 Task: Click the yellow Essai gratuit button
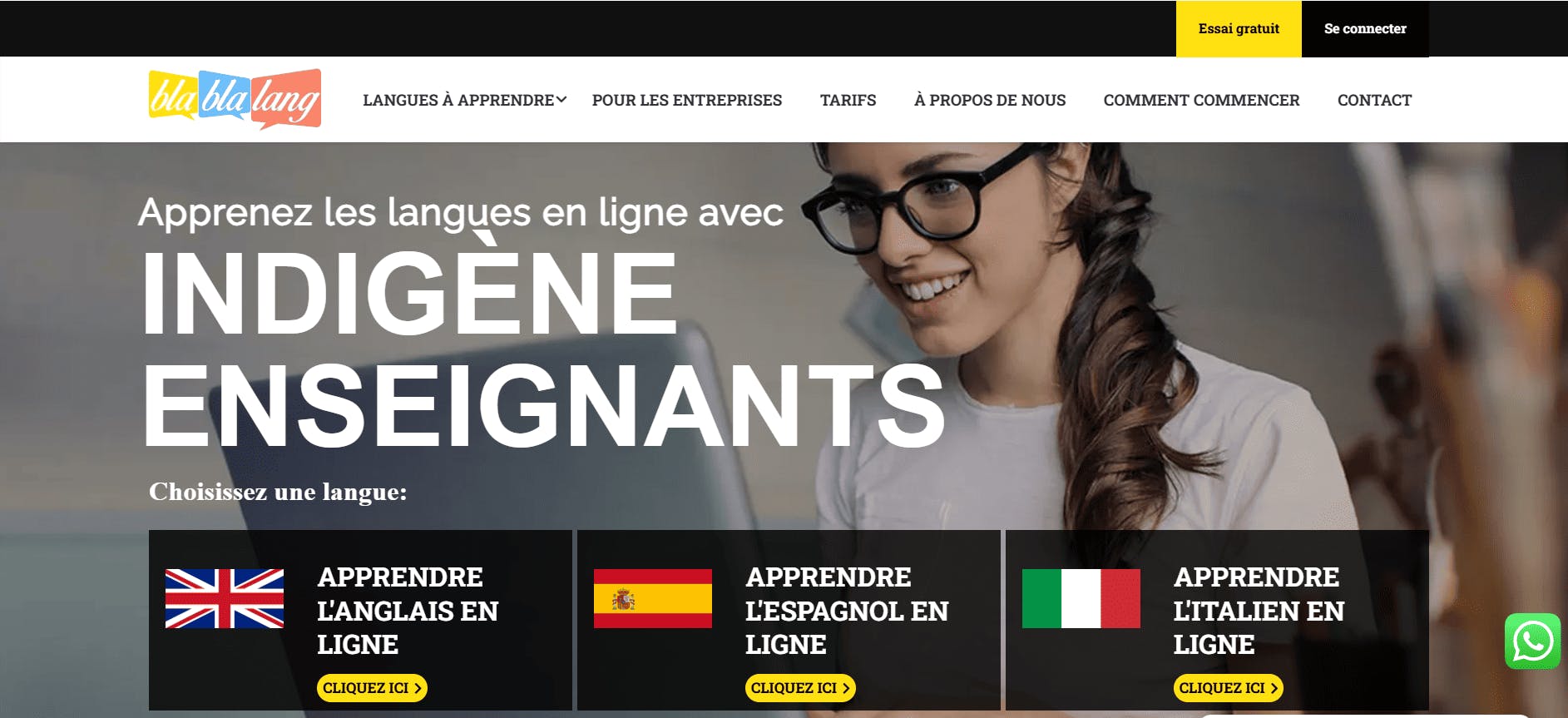tap(1239, 28)
